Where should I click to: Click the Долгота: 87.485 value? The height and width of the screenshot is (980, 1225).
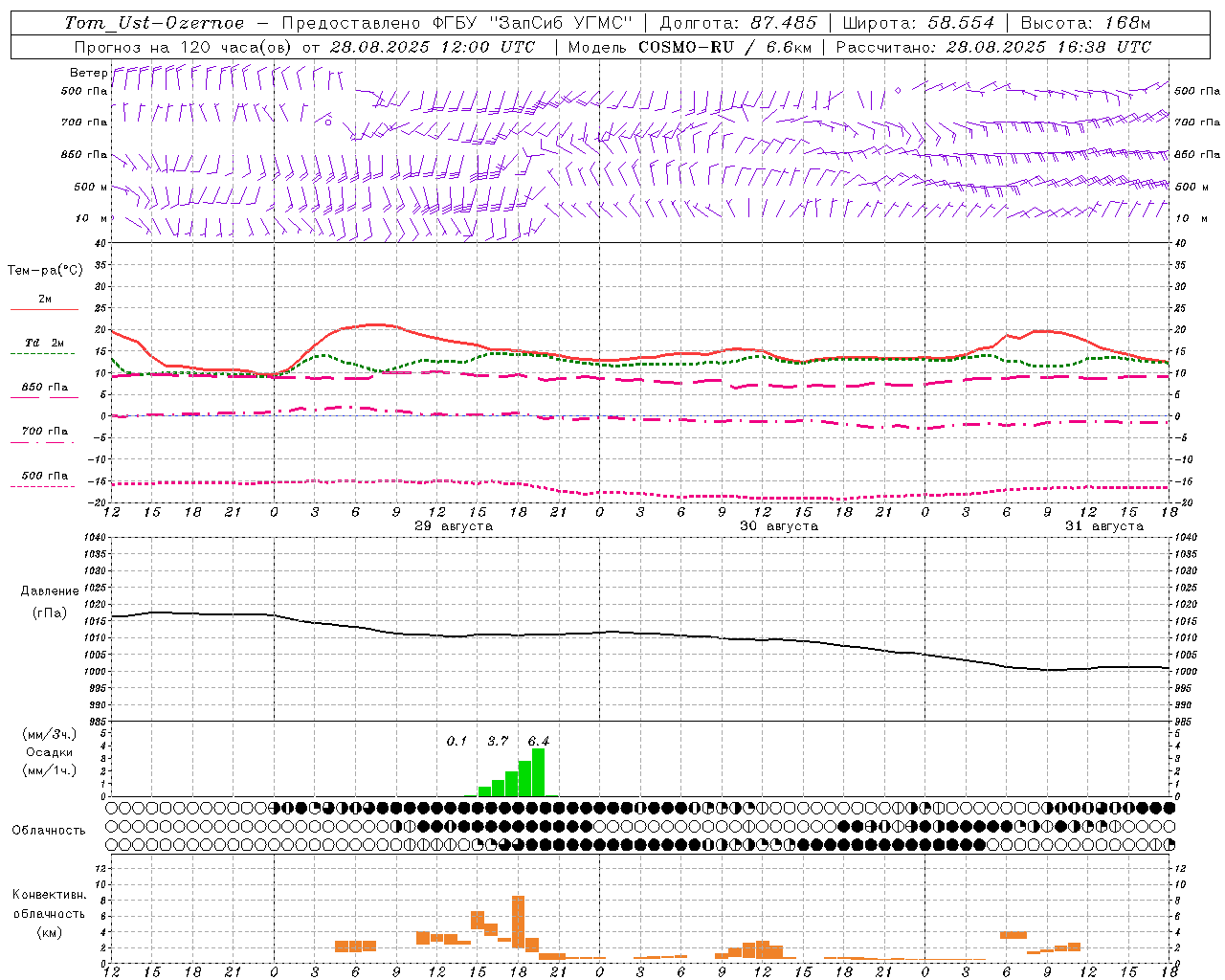pyautogui.click(x=739, y=23)
